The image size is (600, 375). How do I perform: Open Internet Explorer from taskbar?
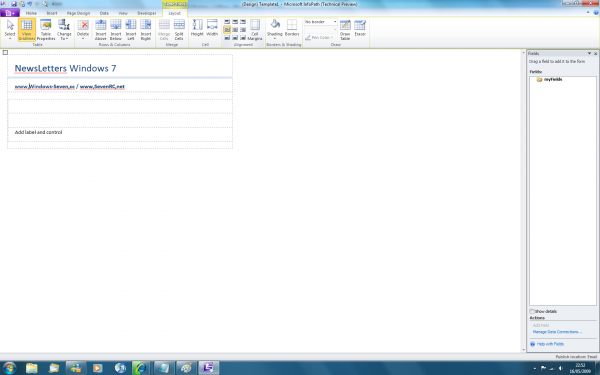[141, 368]
